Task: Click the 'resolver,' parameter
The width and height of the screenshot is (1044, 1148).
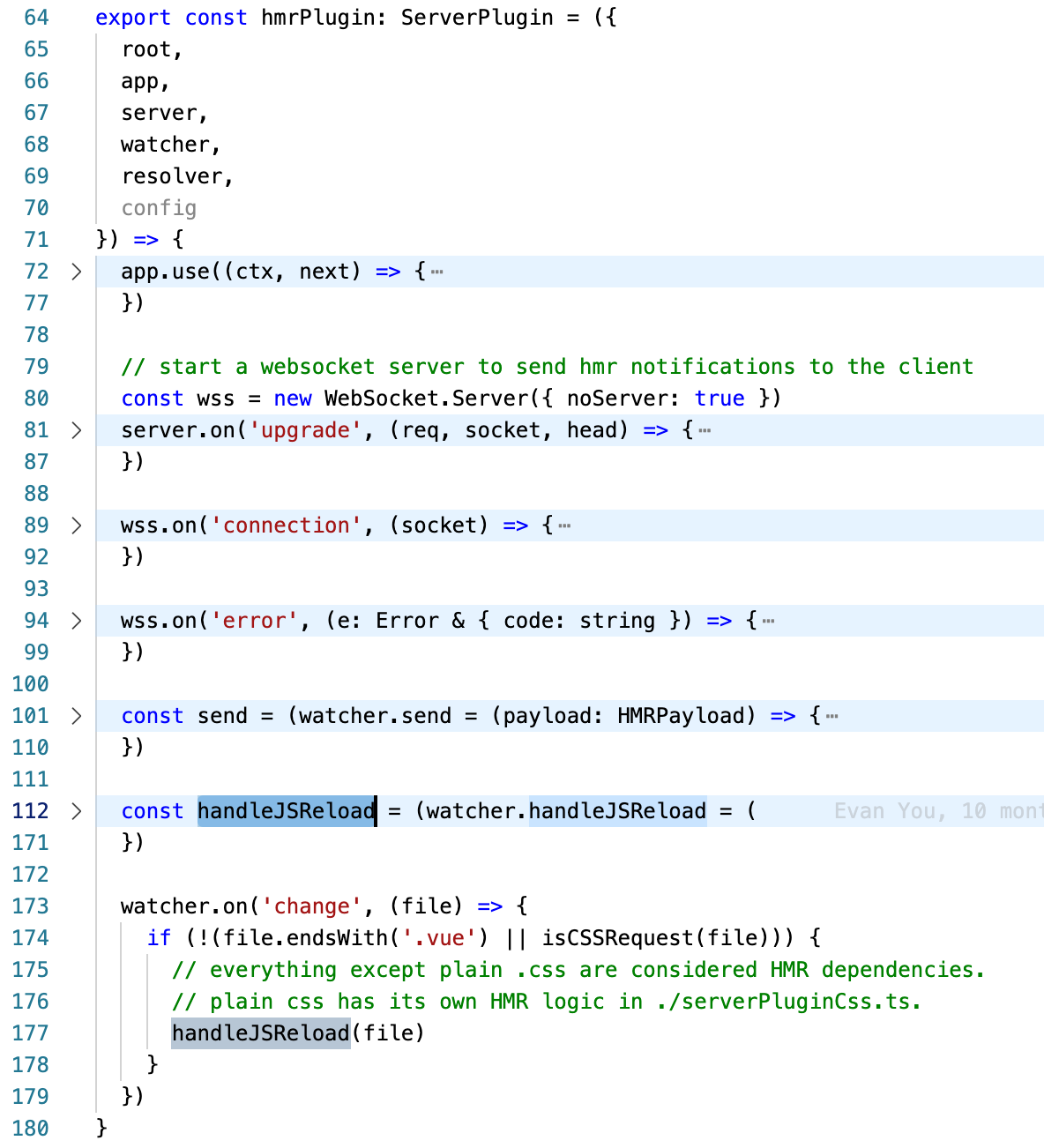Action: point(177,176)
